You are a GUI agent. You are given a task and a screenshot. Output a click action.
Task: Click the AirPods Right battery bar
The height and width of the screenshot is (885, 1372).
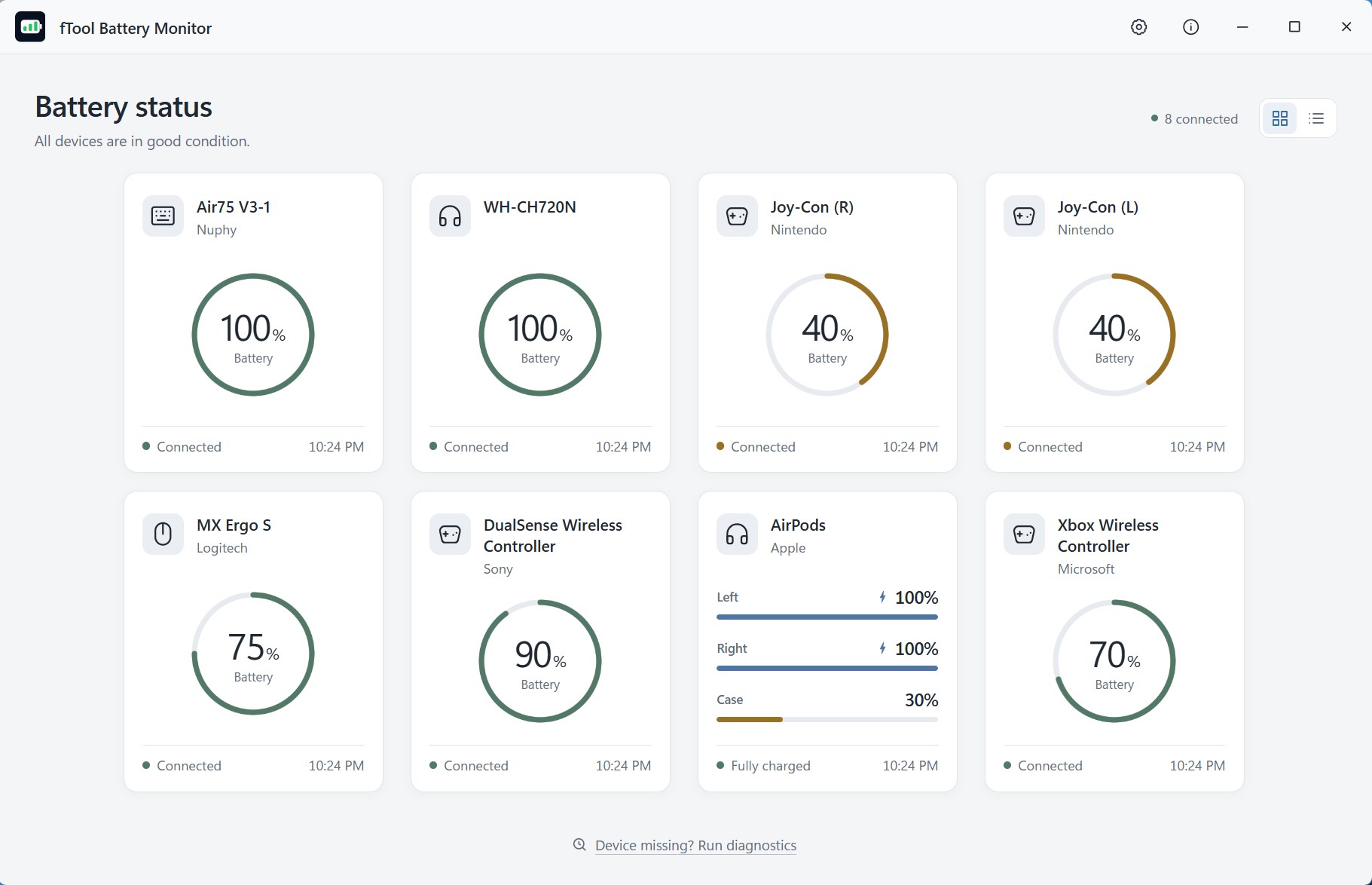pyautogui.click(x=827, y=668)
